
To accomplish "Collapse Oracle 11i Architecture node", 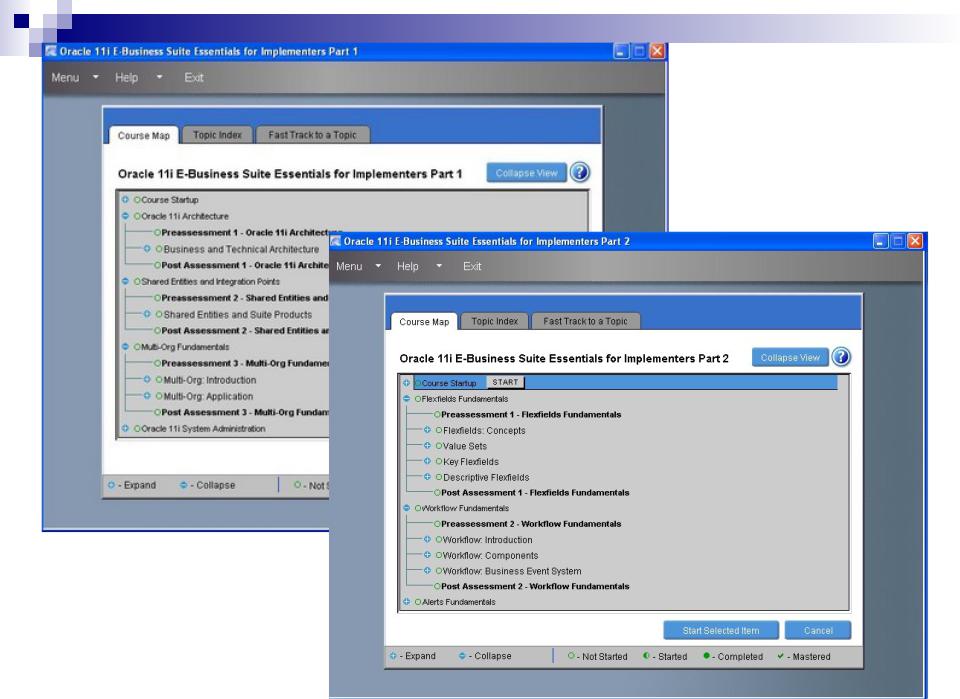I will [126, 216].
